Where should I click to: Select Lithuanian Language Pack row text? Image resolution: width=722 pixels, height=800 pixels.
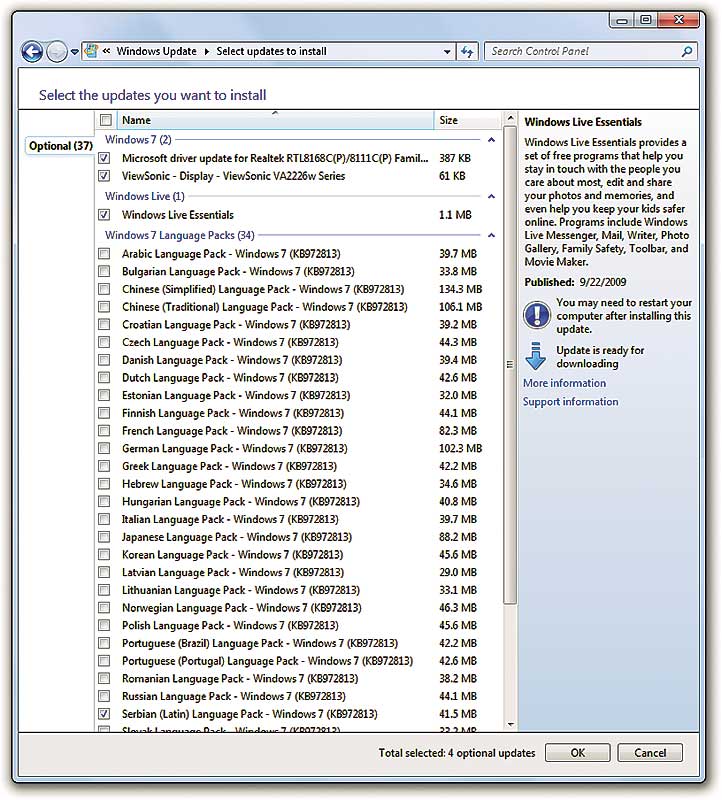pos(241,590)
